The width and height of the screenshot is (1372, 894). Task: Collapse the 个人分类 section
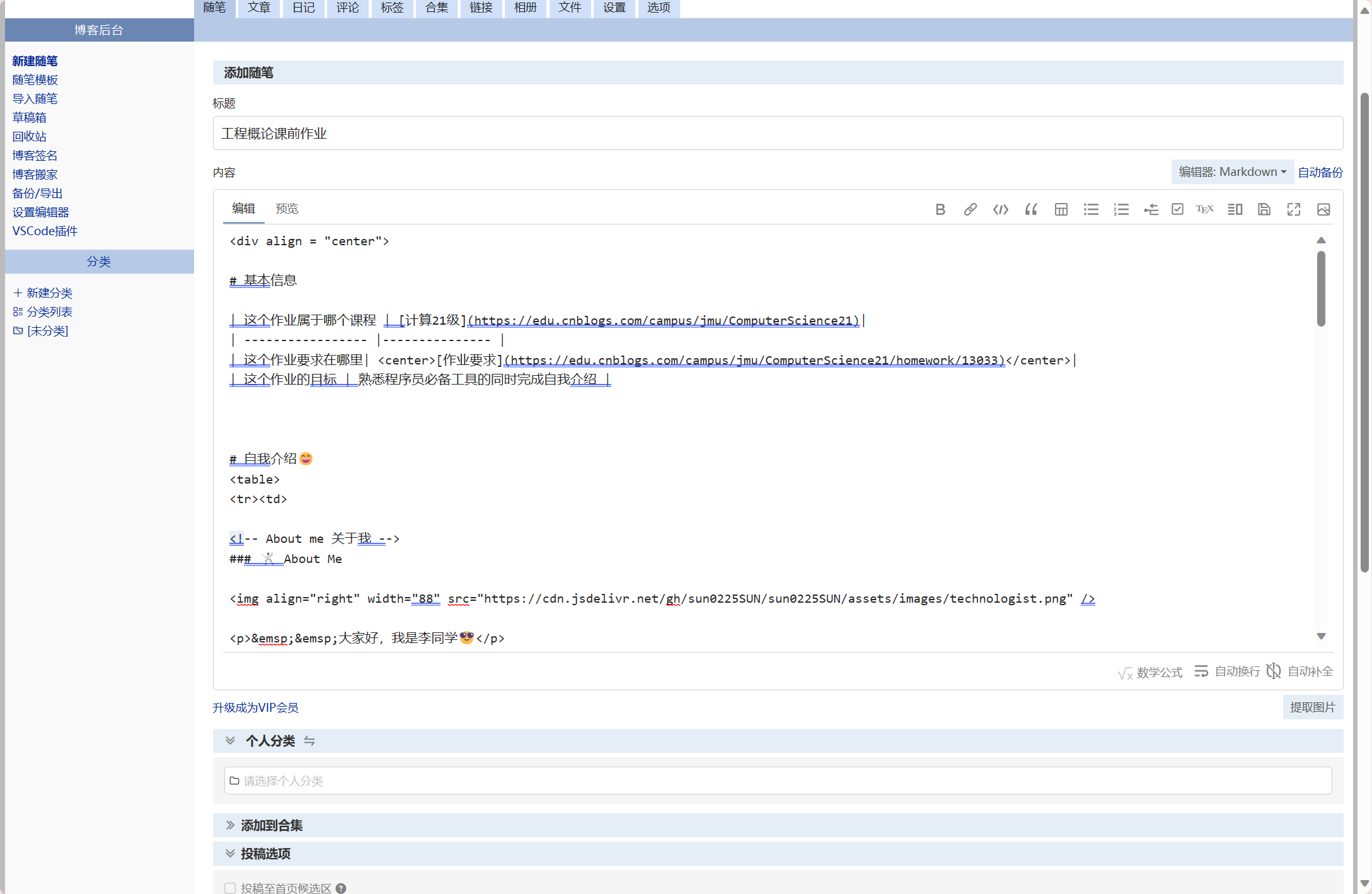[231, 741]
